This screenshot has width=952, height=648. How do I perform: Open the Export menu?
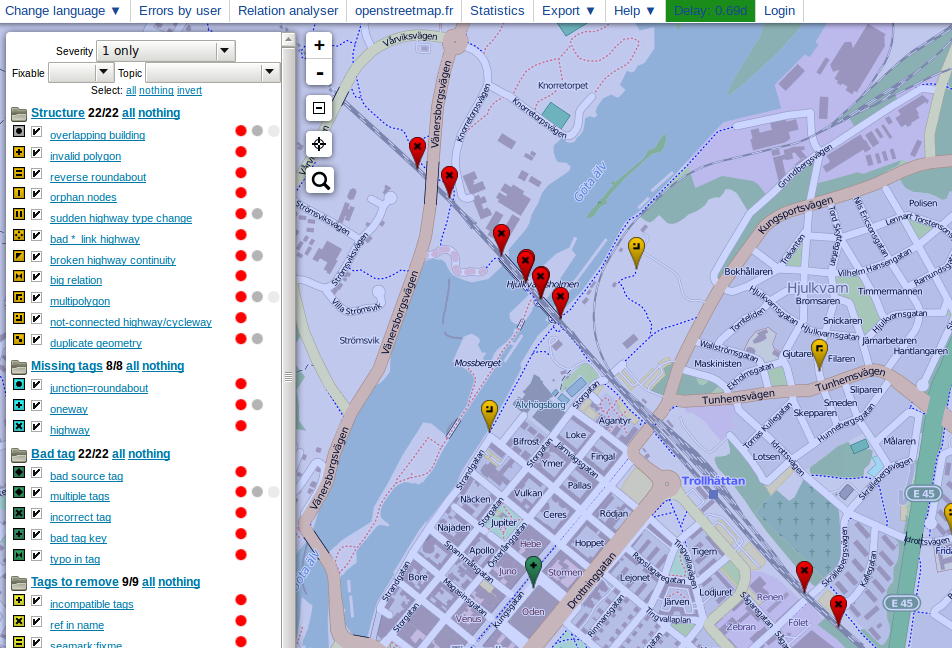(568, 11)
